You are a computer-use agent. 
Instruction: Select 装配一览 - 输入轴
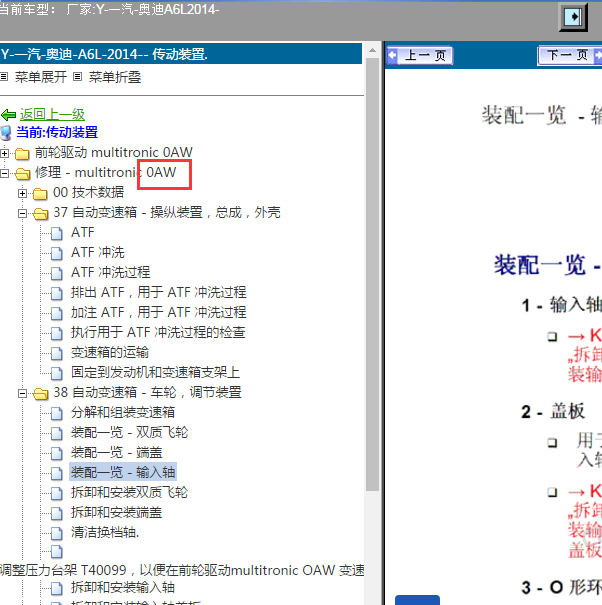pos(123,472)
